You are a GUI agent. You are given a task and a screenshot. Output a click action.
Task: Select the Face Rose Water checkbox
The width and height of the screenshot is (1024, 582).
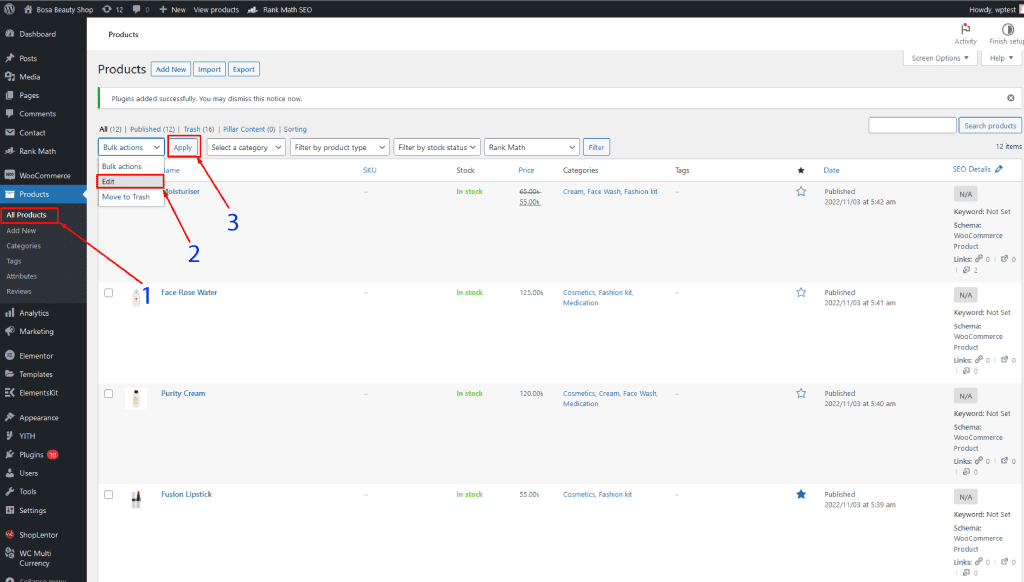point(108,293)
